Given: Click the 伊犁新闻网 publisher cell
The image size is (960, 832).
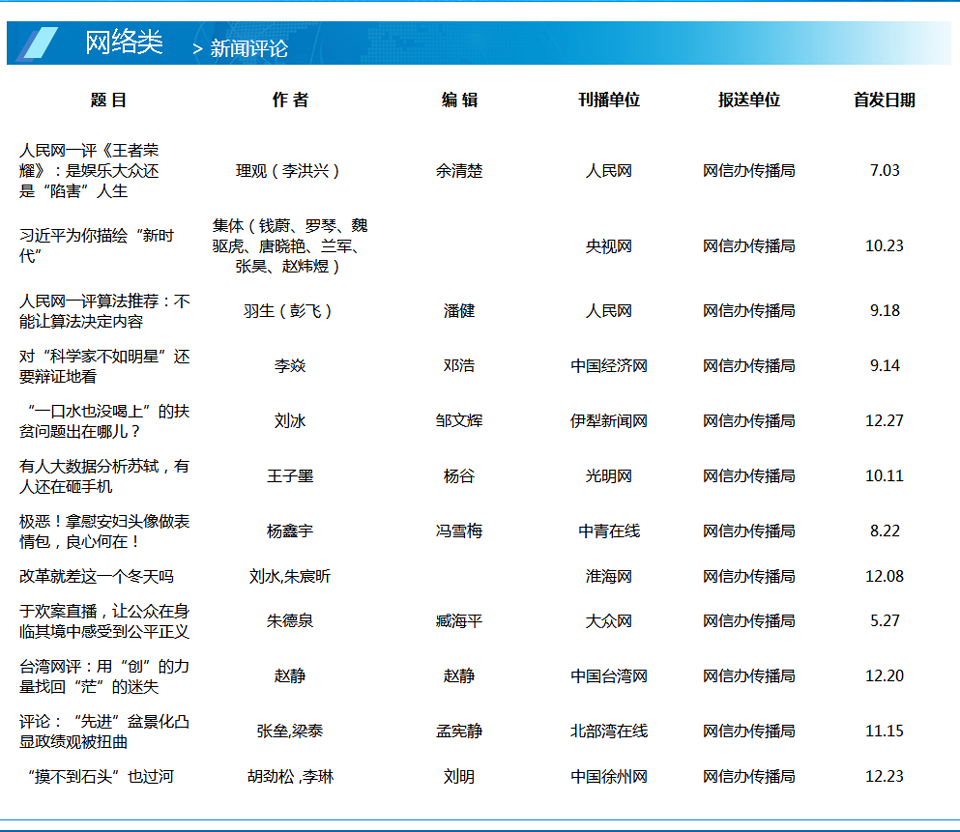Looking at the screenshot, I should 608,421.
